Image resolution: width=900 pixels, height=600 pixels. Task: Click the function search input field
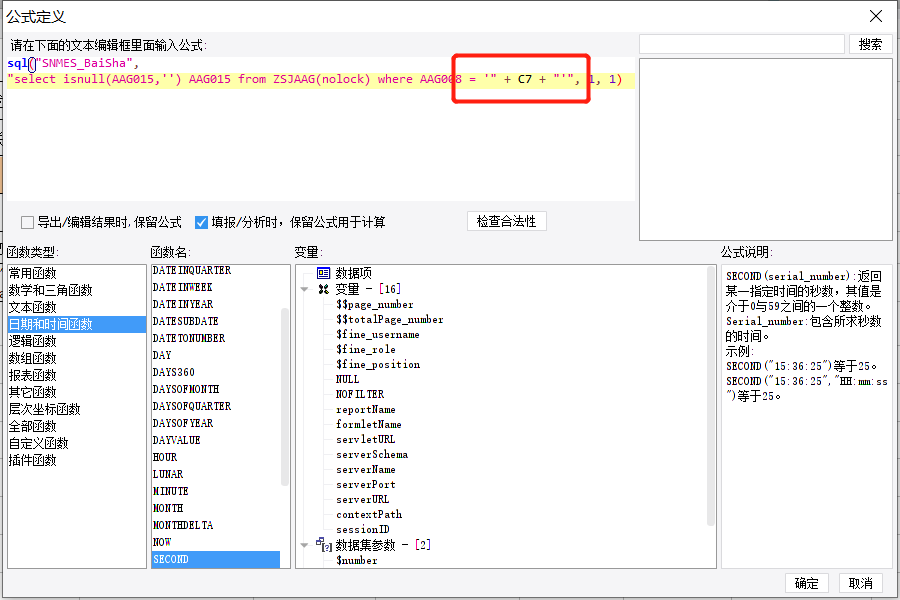point(742,44)
